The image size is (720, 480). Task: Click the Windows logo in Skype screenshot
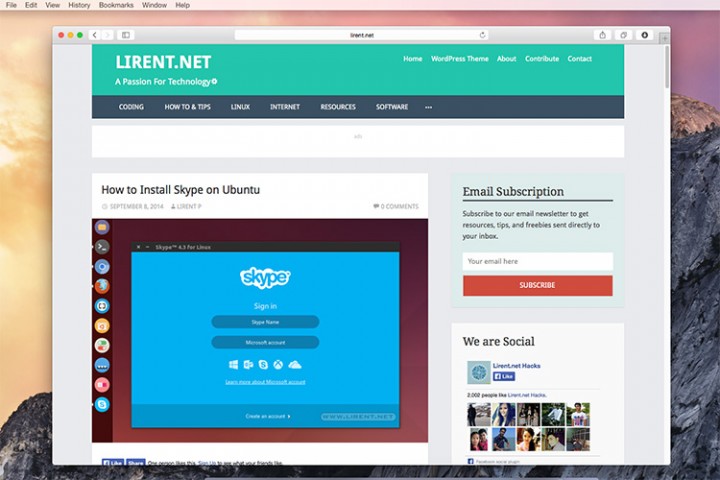click(x=233, y=365)
